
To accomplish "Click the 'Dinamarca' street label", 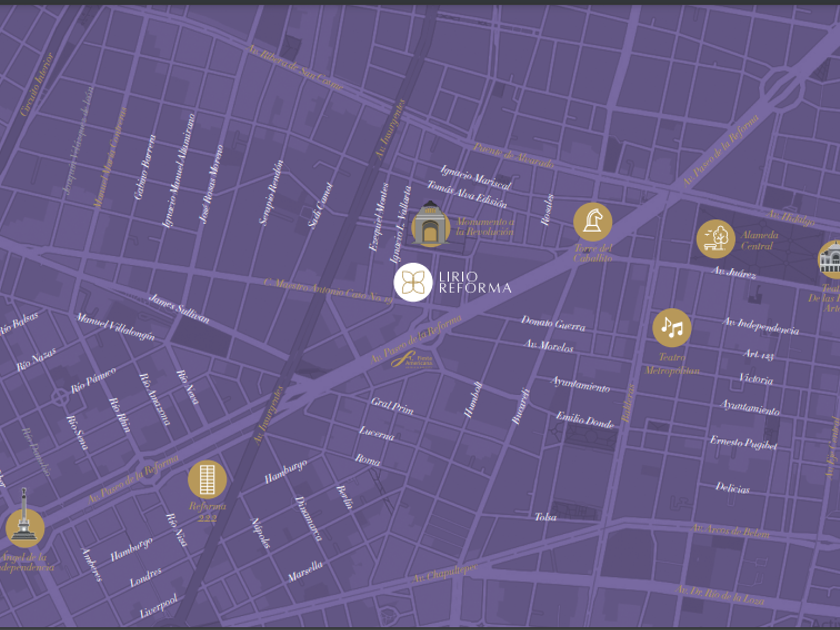I will coord(309,519).
